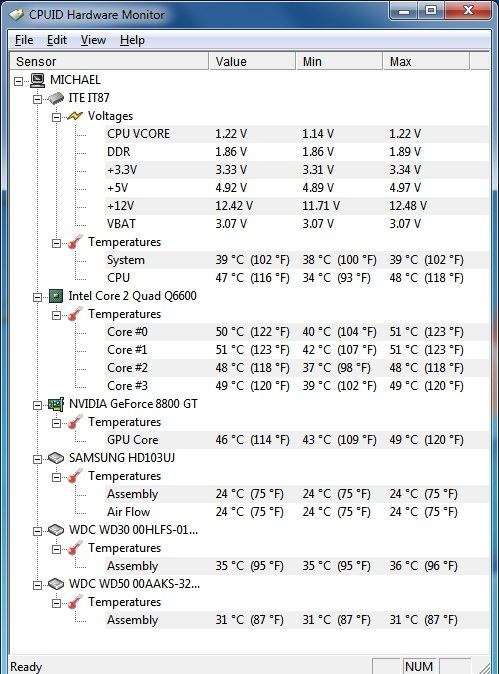Sort by the Sensor column header

point(110,61)
